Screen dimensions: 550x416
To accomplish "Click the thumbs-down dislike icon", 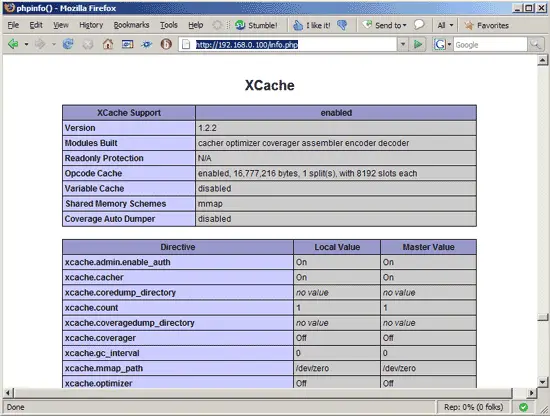I will [342, 25].
